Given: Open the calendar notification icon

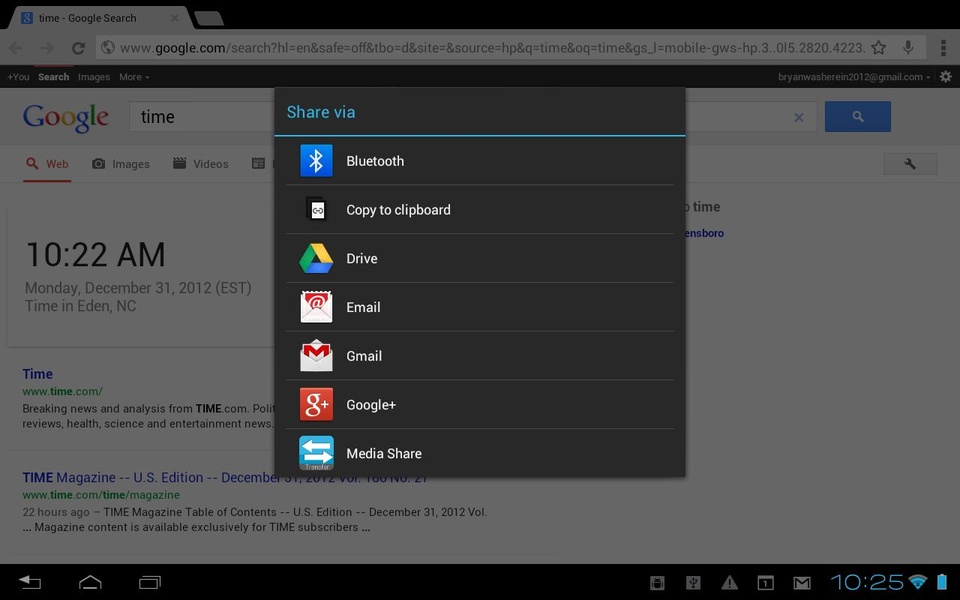Looking at the screenshot, I should tap(765, 583).
